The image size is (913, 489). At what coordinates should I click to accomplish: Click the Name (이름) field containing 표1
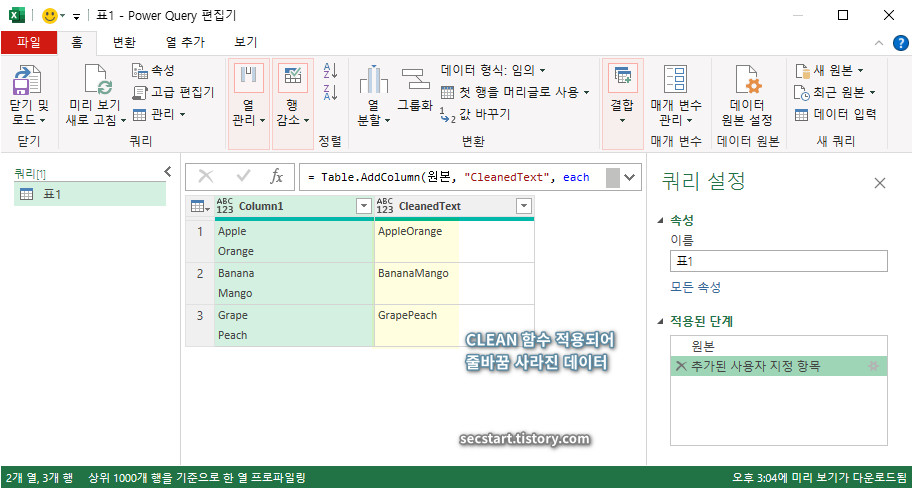pos(779,261)
